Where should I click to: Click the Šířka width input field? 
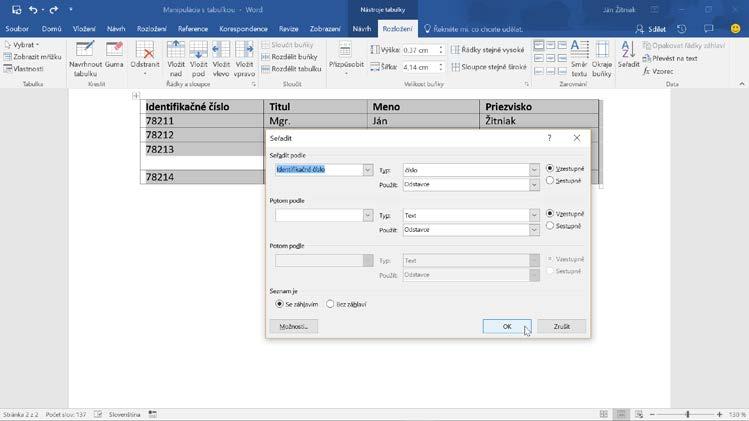point(419,67)
